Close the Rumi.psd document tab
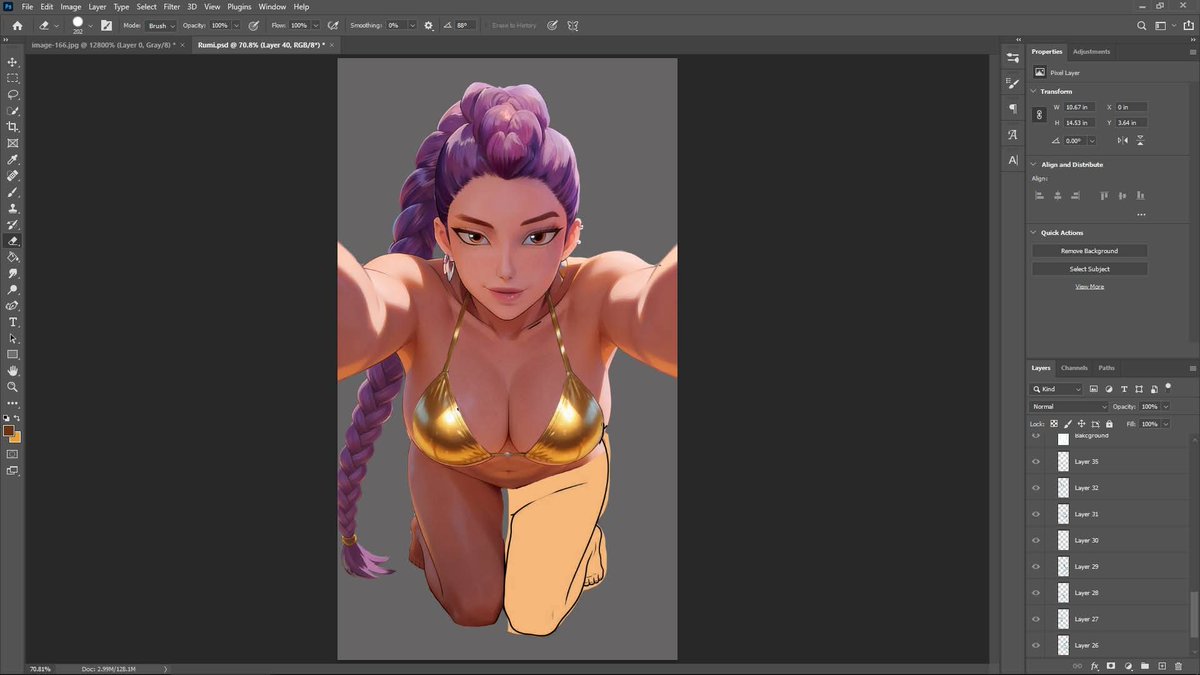The width and height of the screenshot is (1200, 675). 334,45
